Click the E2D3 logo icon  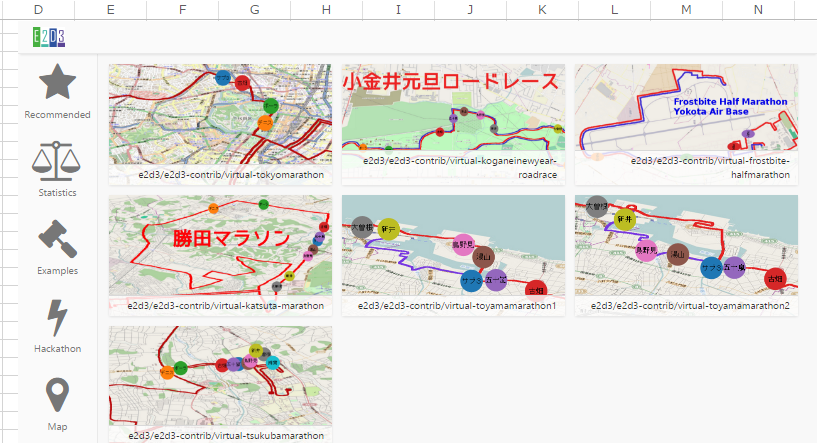point(48,38)
